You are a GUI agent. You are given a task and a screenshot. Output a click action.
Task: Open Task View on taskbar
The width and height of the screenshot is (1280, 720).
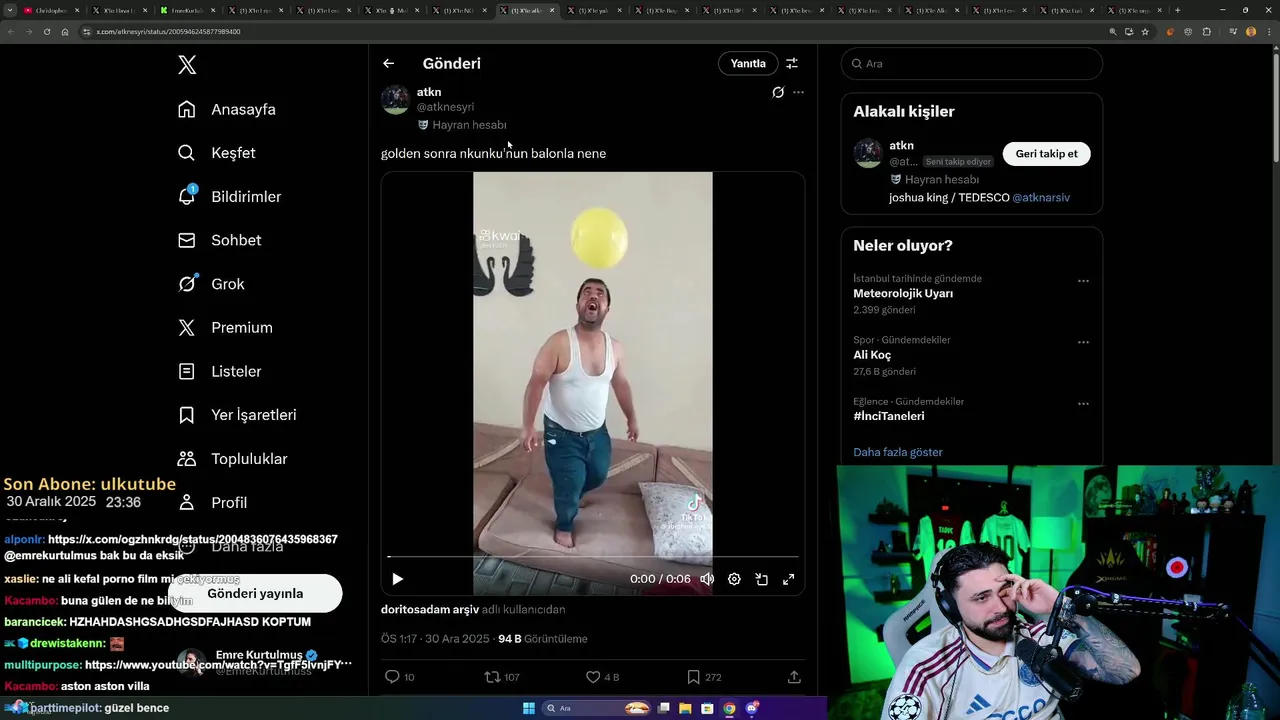663,708
